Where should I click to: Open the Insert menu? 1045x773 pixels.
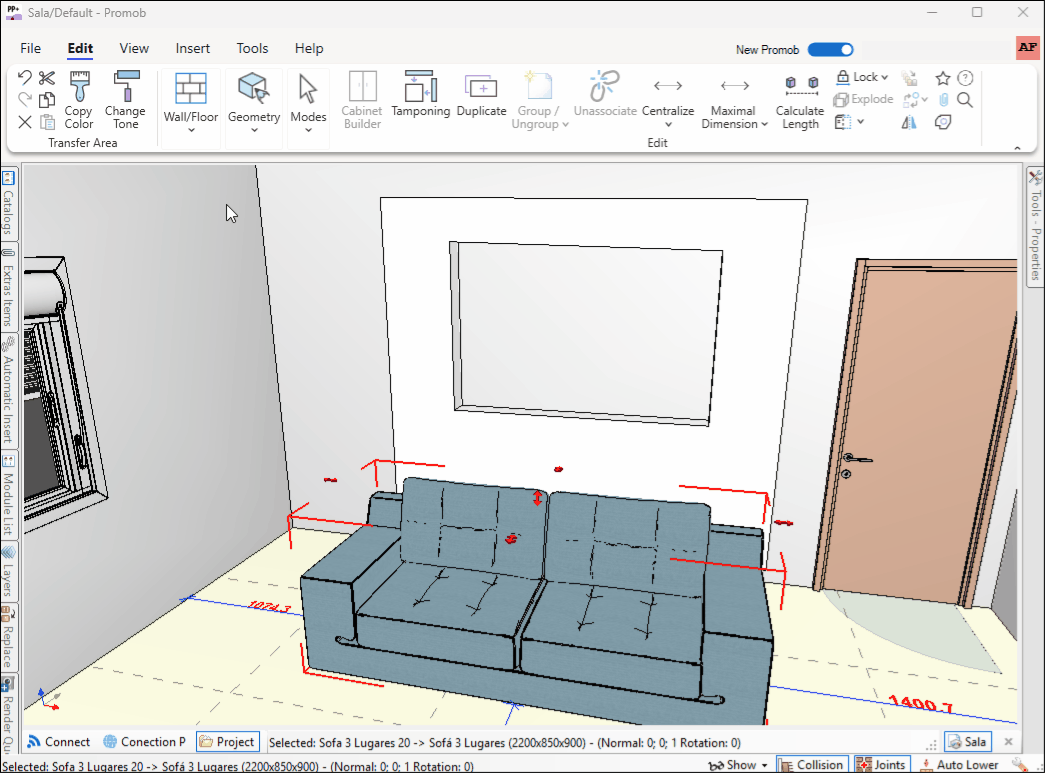[x=193, y=48]
